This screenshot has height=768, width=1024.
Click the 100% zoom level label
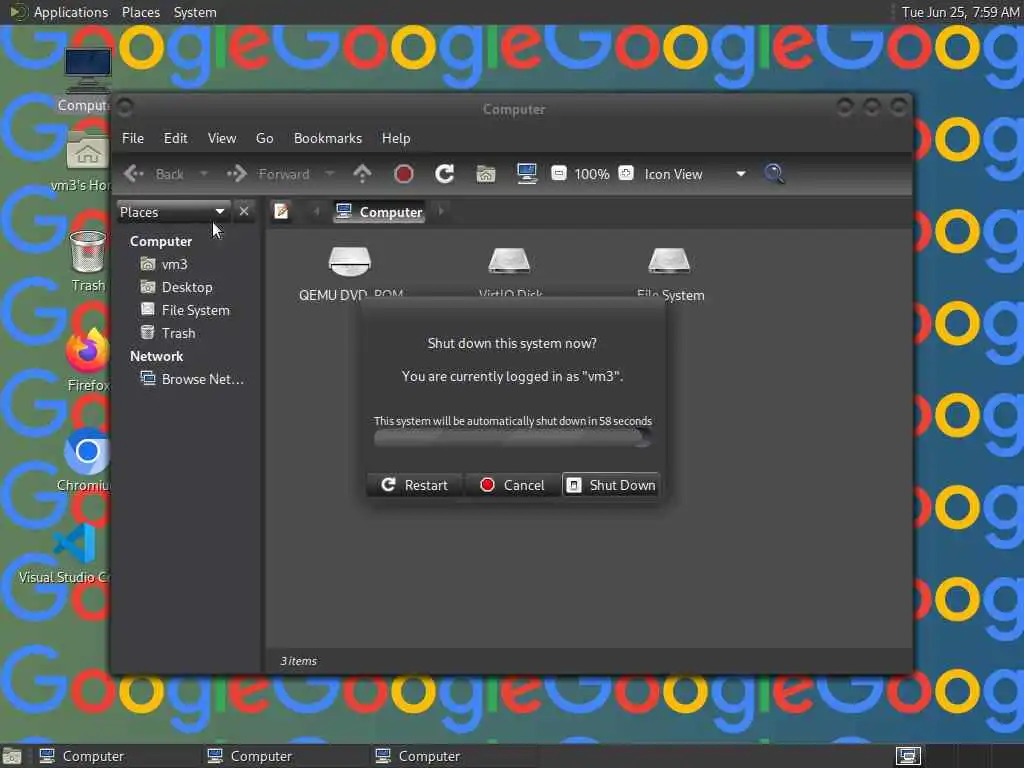592,174
